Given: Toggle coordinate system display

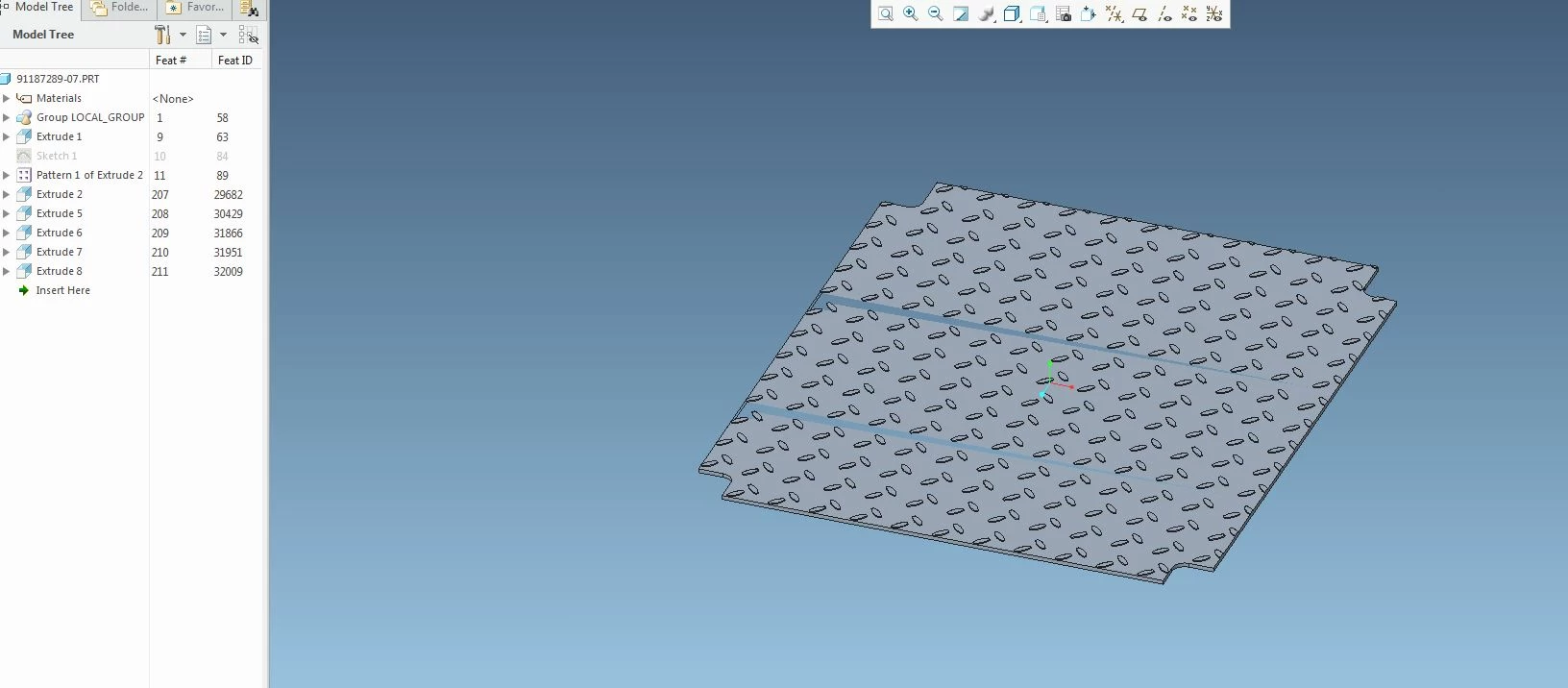Looking at the screenshot, I should 1214,13.
